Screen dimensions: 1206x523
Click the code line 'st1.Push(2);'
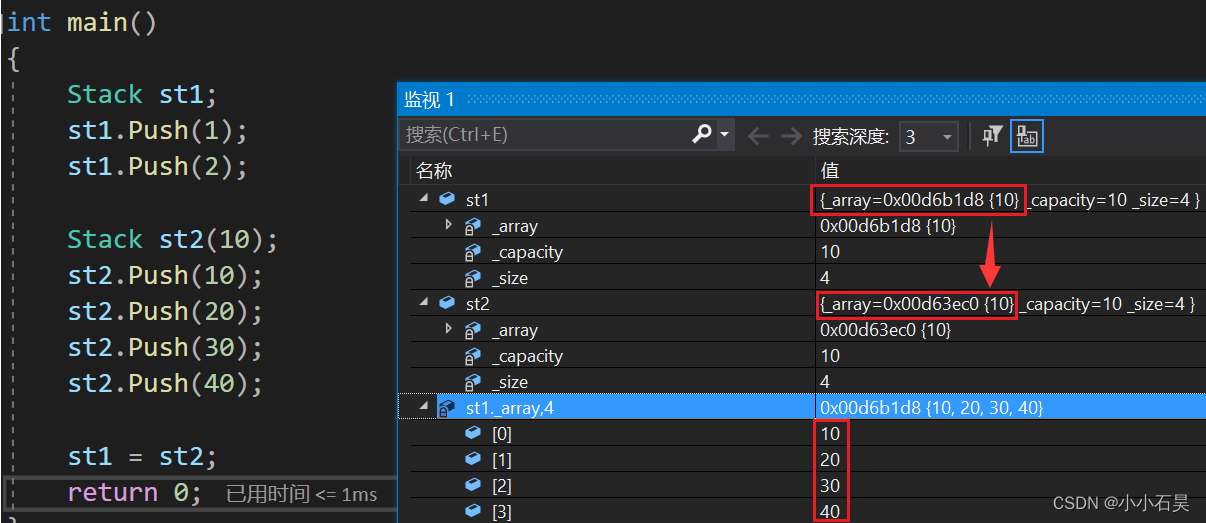pos(157,167)
